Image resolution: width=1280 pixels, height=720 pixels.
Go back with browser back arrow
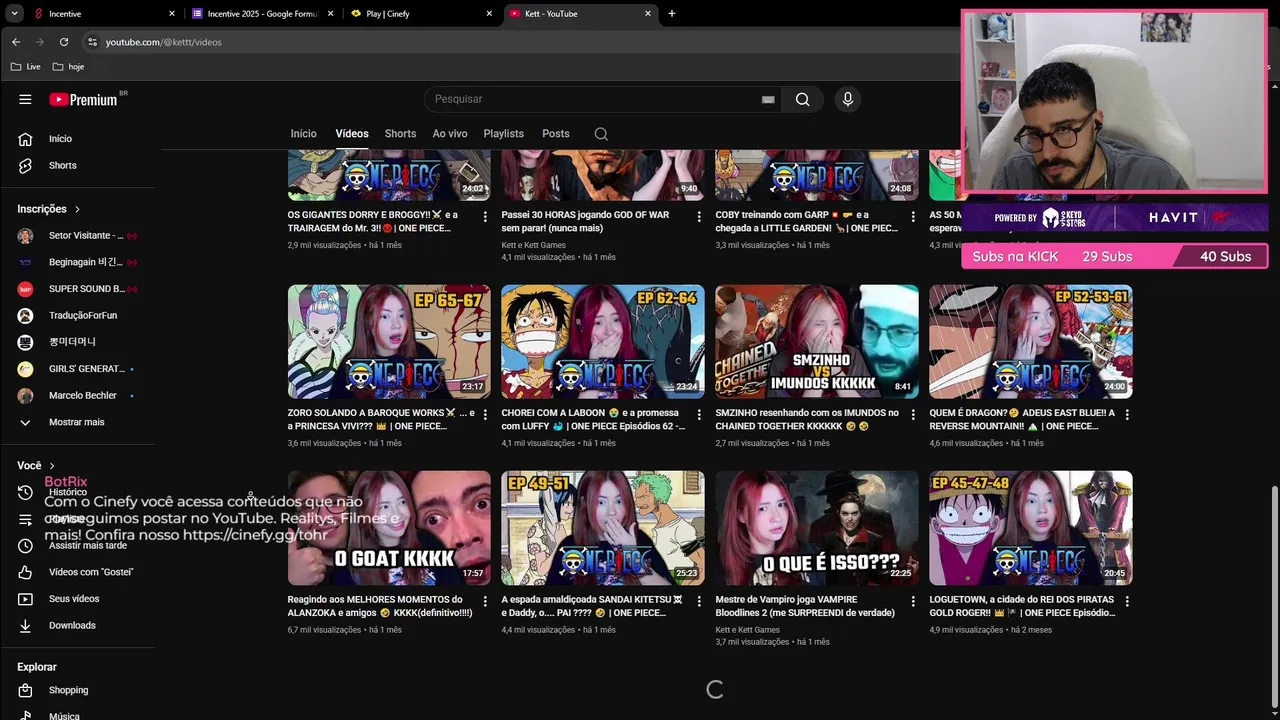coord(16,42)
